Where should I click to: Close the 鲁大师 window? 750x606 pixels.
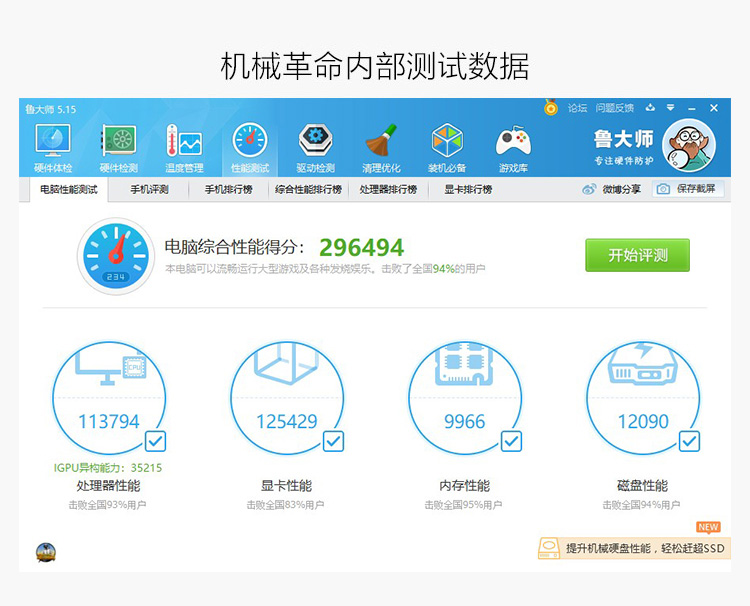pyautogui.click(x=714, y=108)
